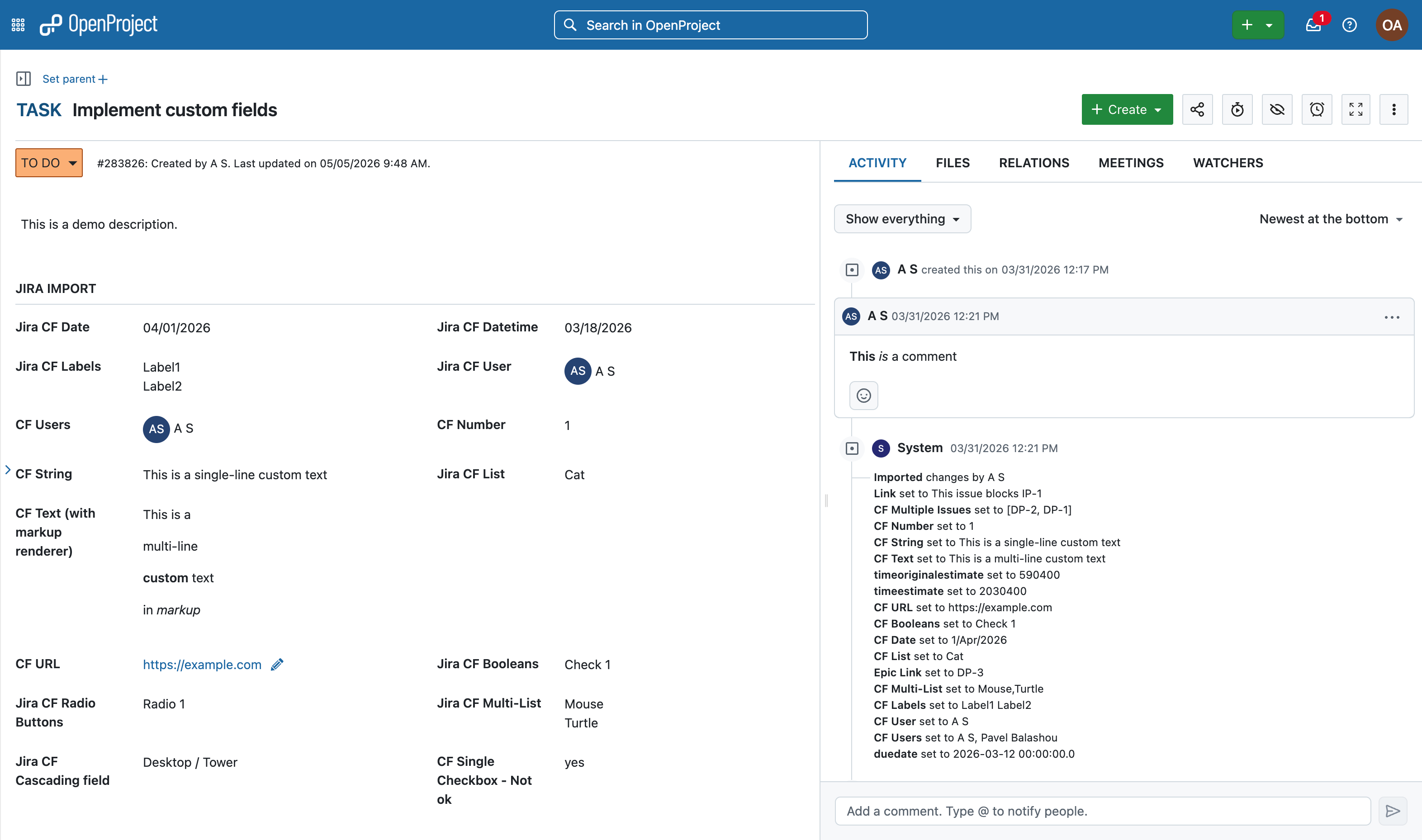Click Jira CF Datetime value 03/18/2026
Viewport: 1422px width, 840px height.
(598, 328)
